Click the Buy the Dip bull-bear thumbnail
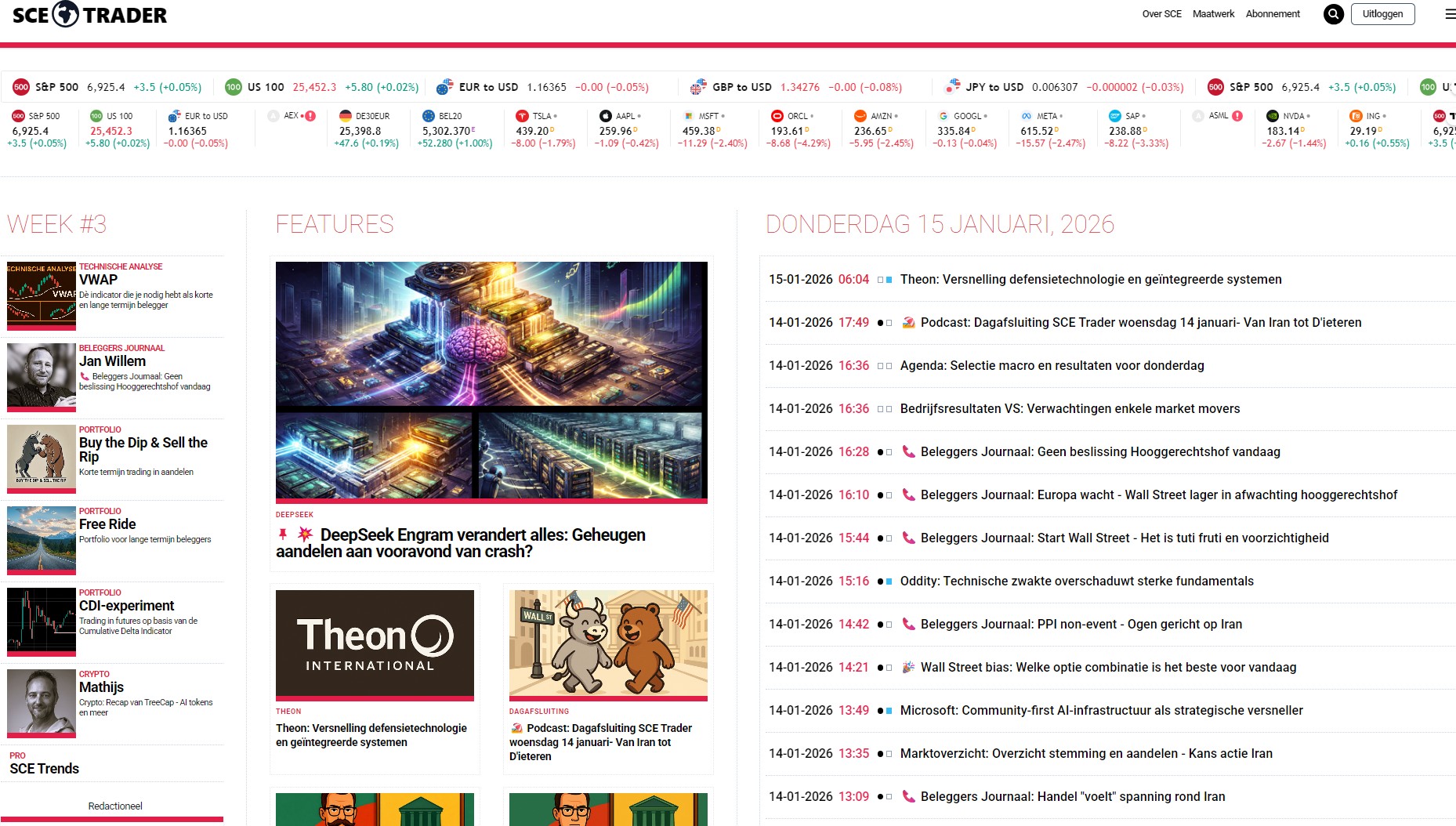 tap(42, 457)
